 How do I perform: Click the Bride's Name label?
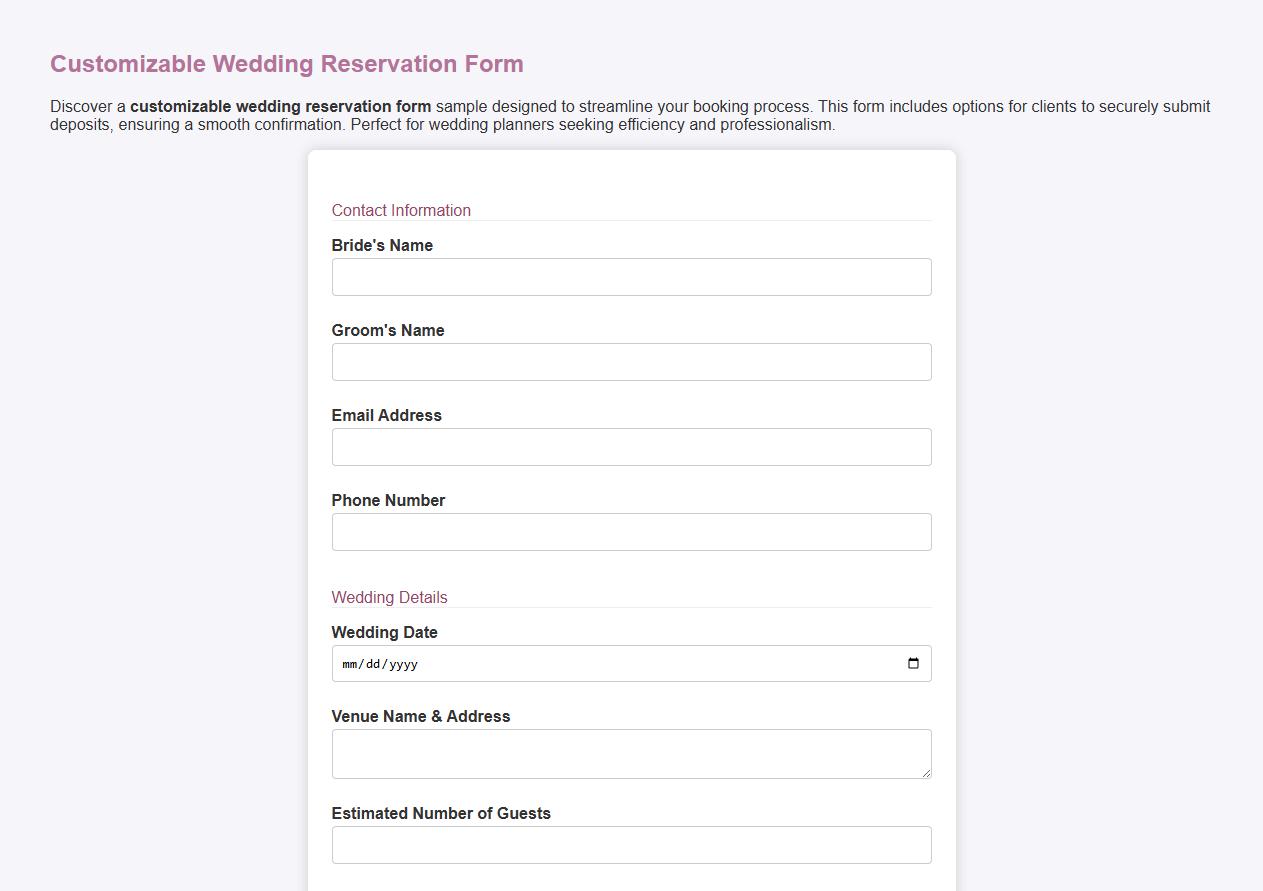(382, 245)
